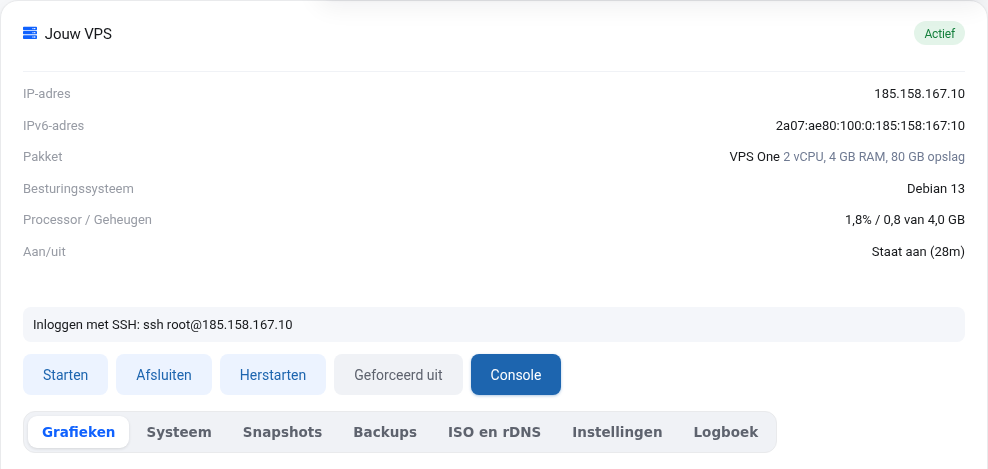
Task: Select the Backups tab
Action: pyautogui.click(x=385, y=432)
